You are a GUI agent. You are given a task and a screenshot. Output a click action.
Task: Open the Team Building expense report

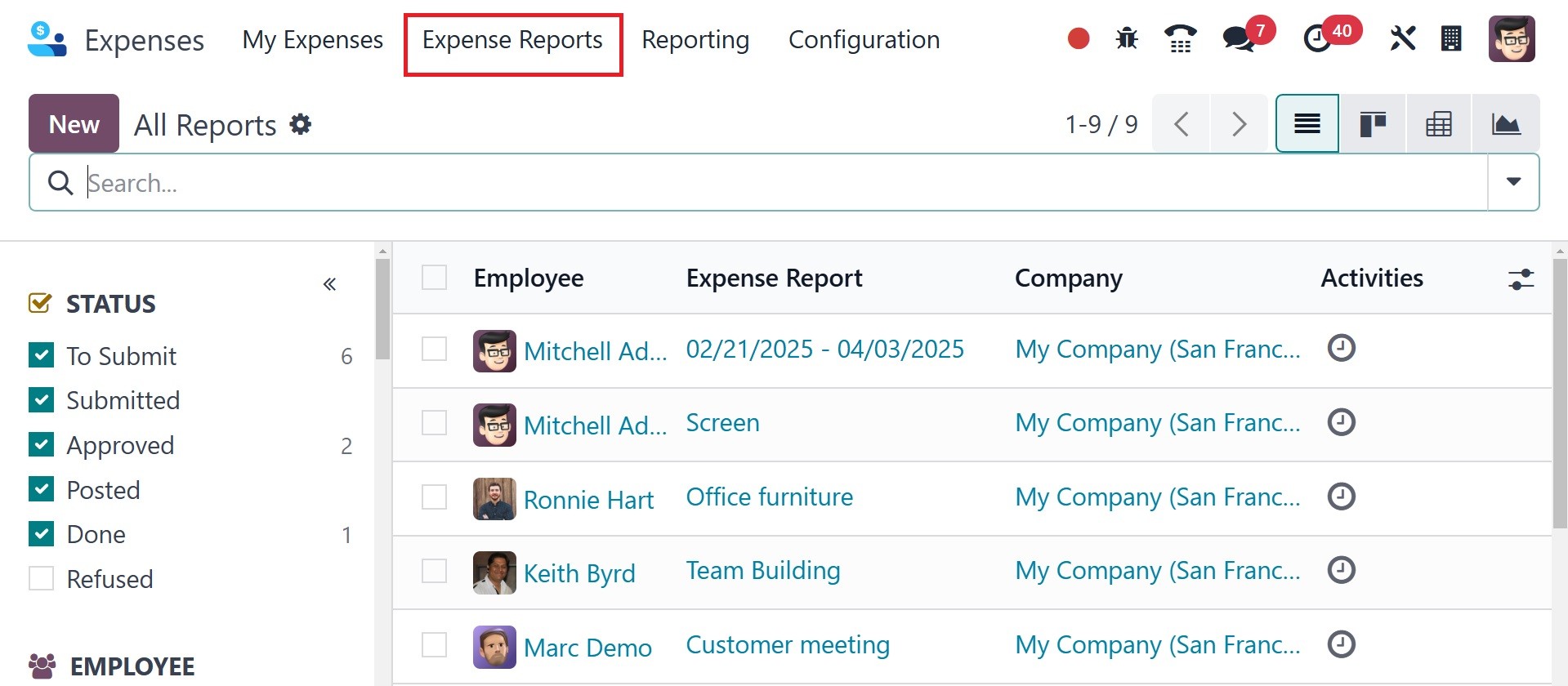[x=762, y=570]
